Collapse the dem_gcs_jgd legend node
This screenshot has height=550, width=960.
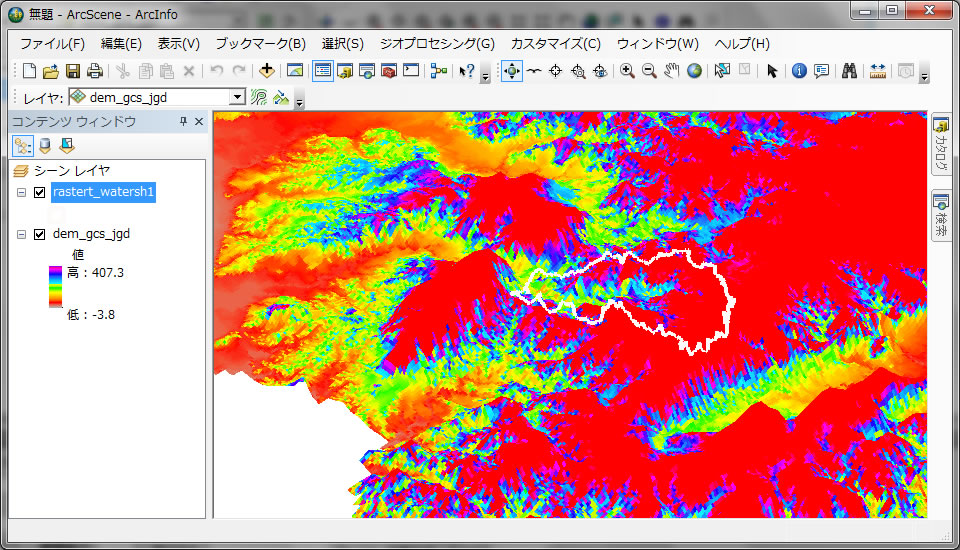tap(21, 234)
